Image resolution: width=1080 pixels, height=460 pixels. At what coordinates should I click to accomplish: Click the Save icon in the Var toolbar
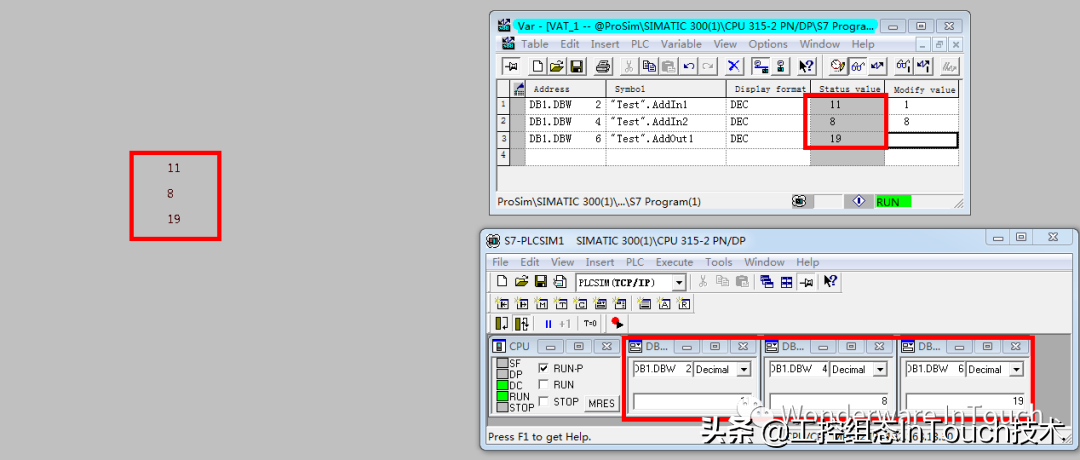[577, 67]
